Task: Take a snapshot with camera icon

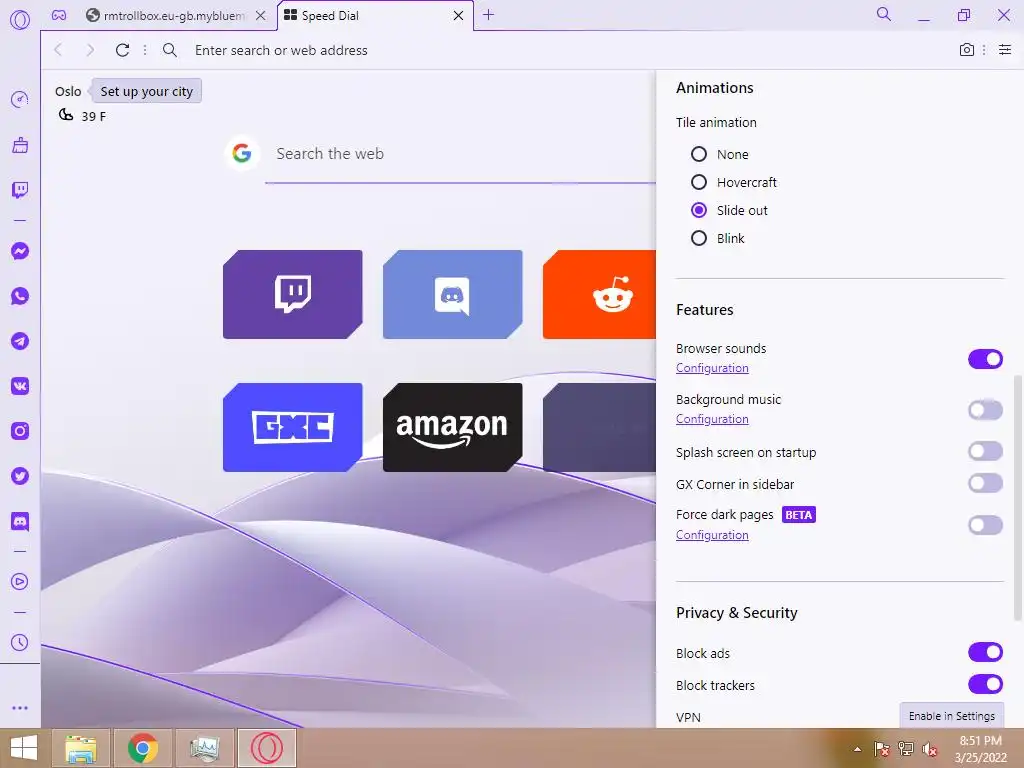Action: pyautogui.click(x=967, y=50)
